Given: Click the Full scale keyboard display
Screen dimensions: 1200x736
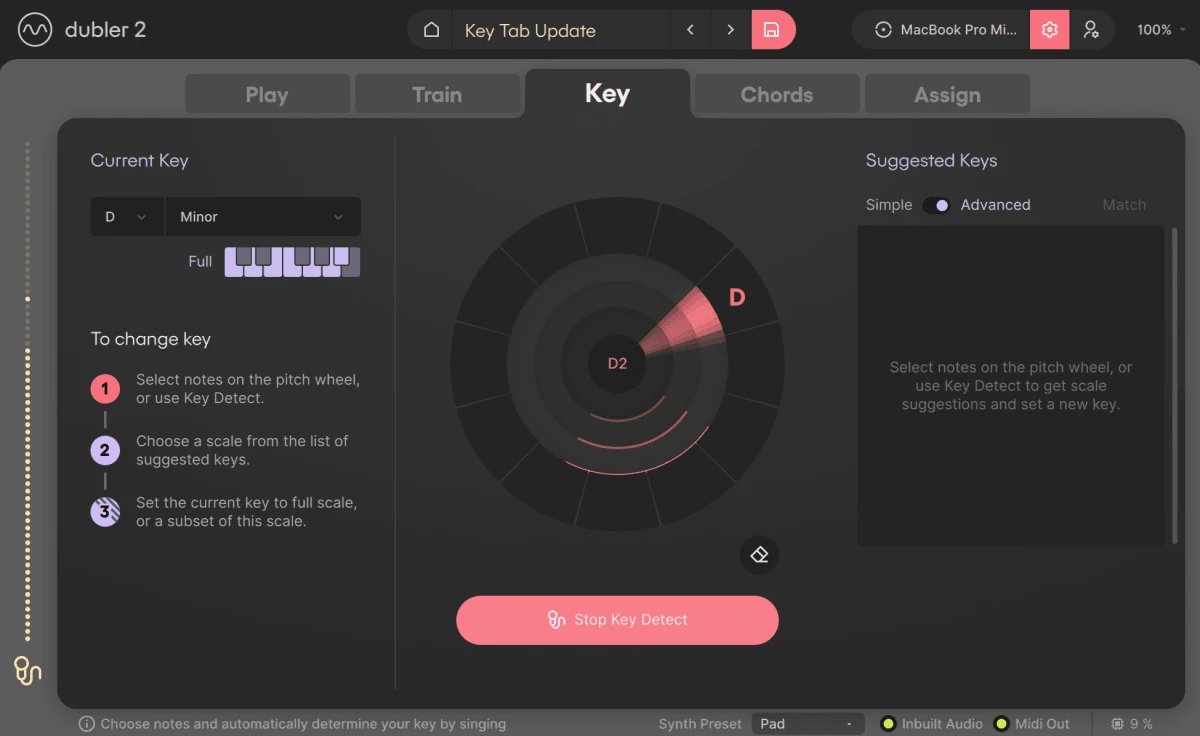Looking at the screenshot, I should (292, 262).
